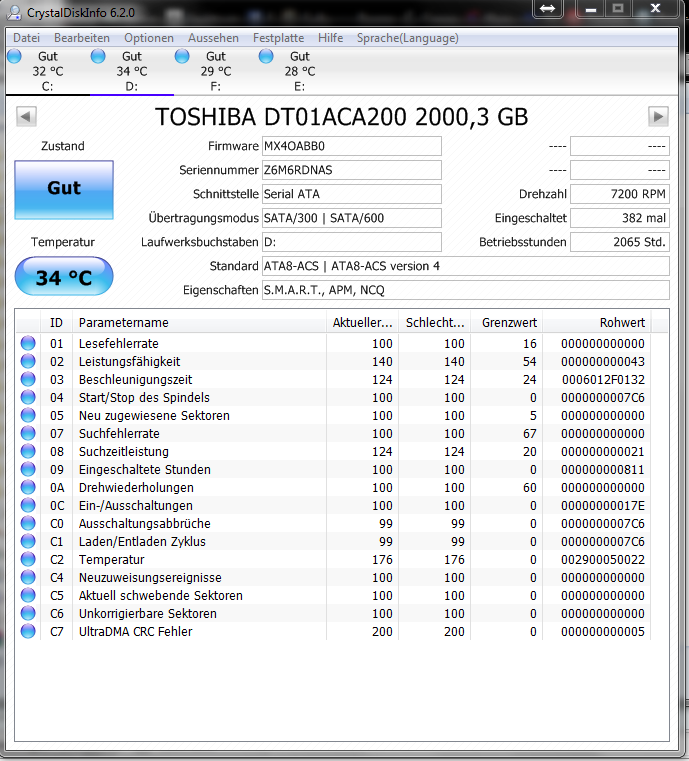
Task: Click the 34 °C temperature button
Action: 64,276
